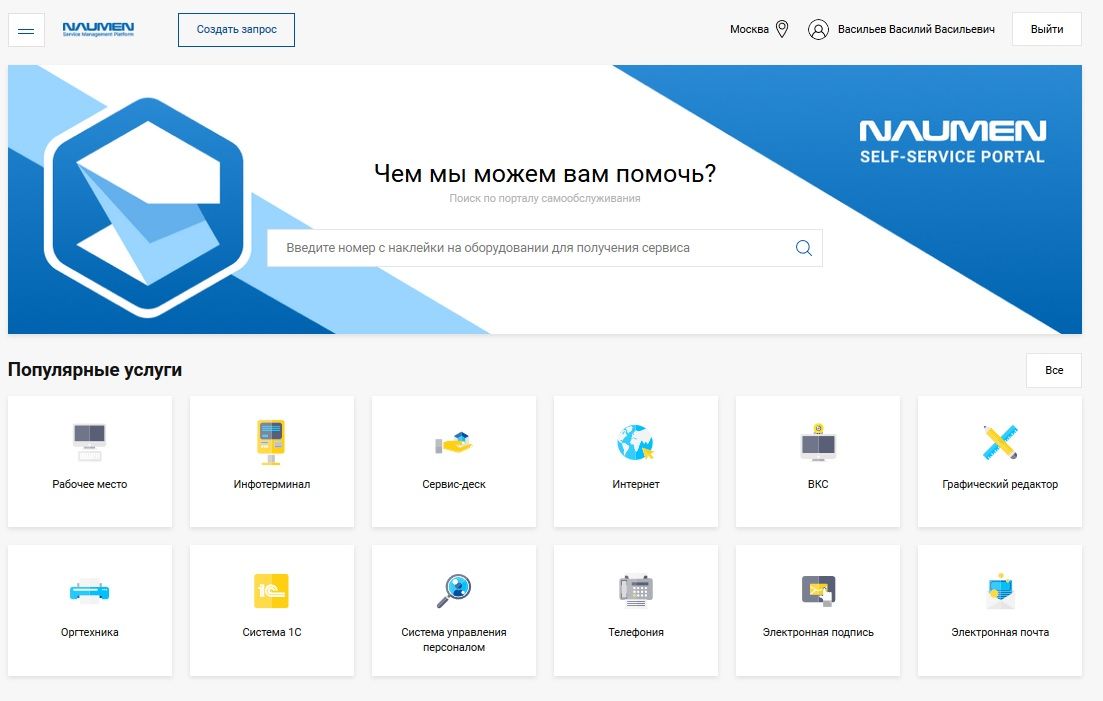Open the Инфотерминал kiosk icon

pyautogui.click(x=271, y=442)
